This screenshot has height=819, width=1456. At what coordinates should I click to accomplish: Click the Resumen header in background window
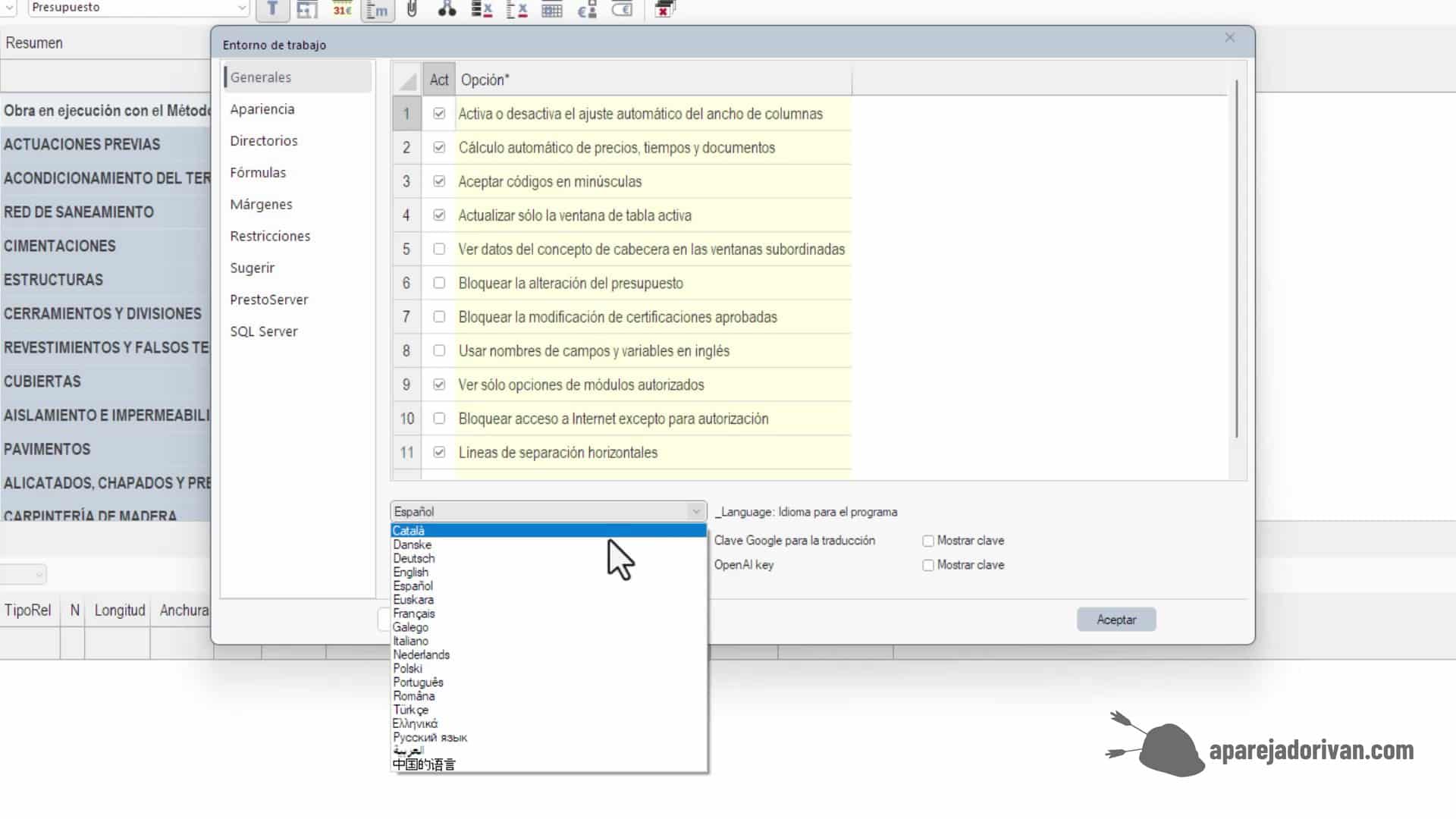tap(34, 43)
